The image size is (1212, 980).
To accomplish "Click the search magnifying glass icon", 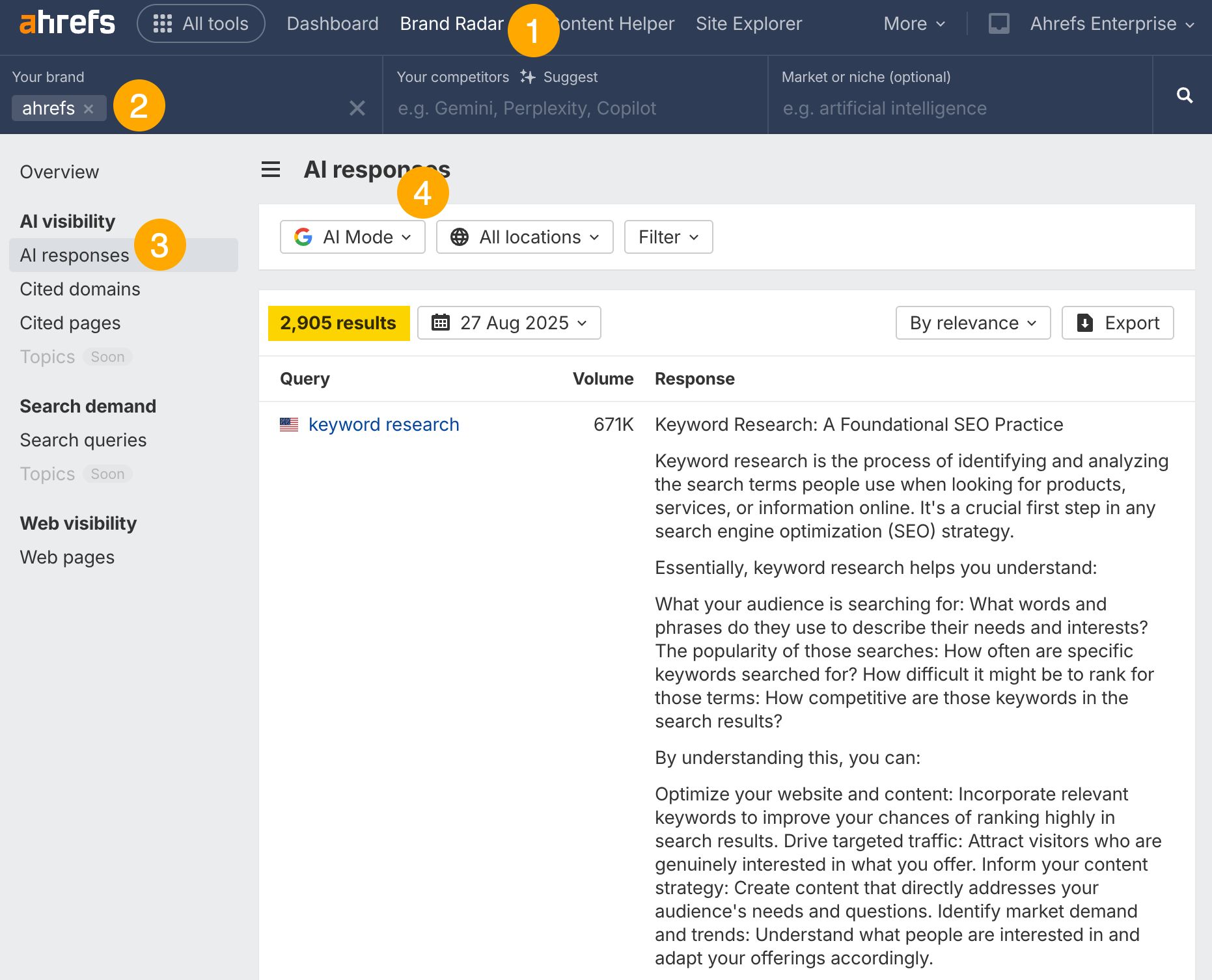I will point(1185,95).
